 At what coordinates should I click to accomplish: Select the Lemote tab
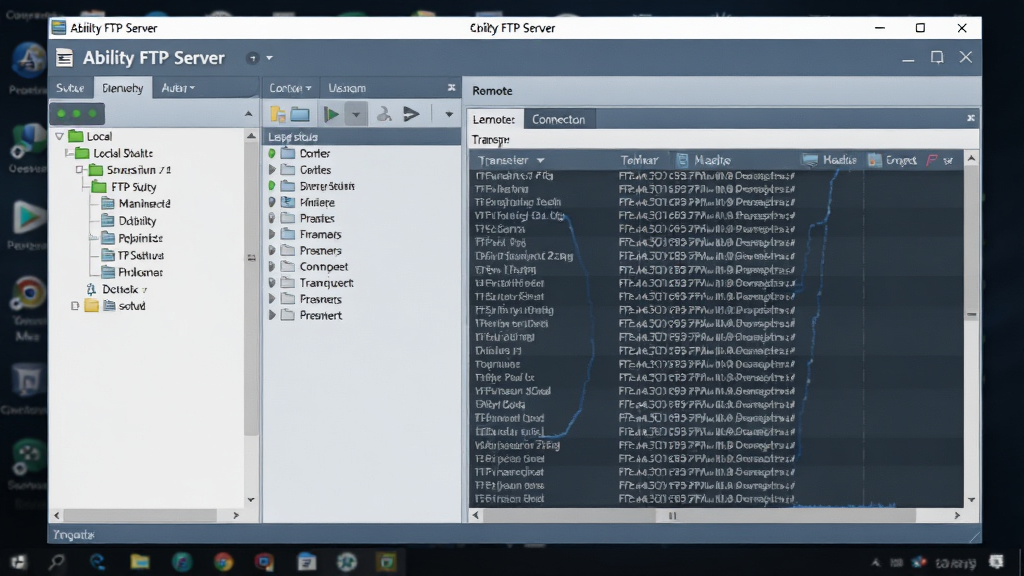pos(494,120)
